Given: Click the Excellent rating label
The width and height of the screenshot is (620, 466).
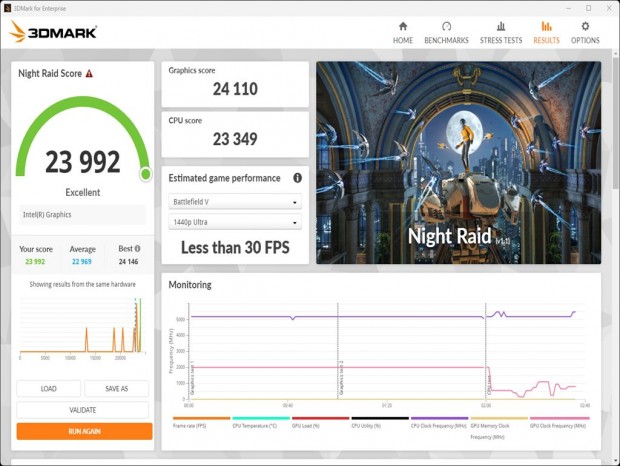Looking at the screenshot, I should (83, 192).
